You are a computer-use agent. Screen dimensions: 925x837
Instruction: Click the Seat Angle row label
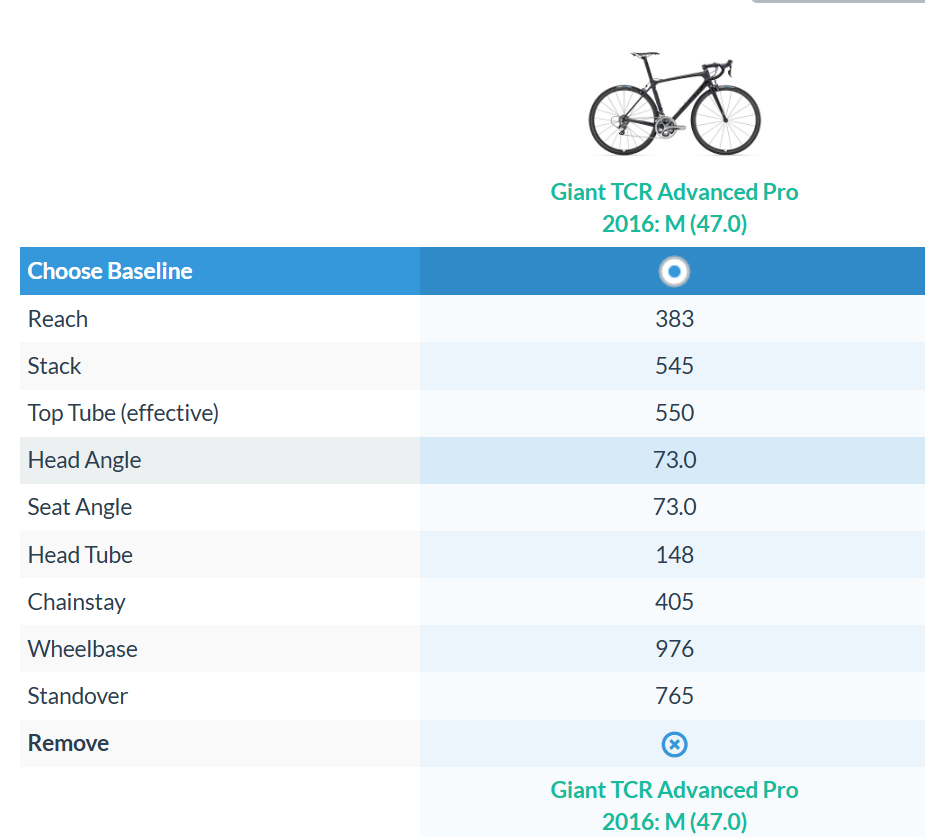(x=80, y=507)
